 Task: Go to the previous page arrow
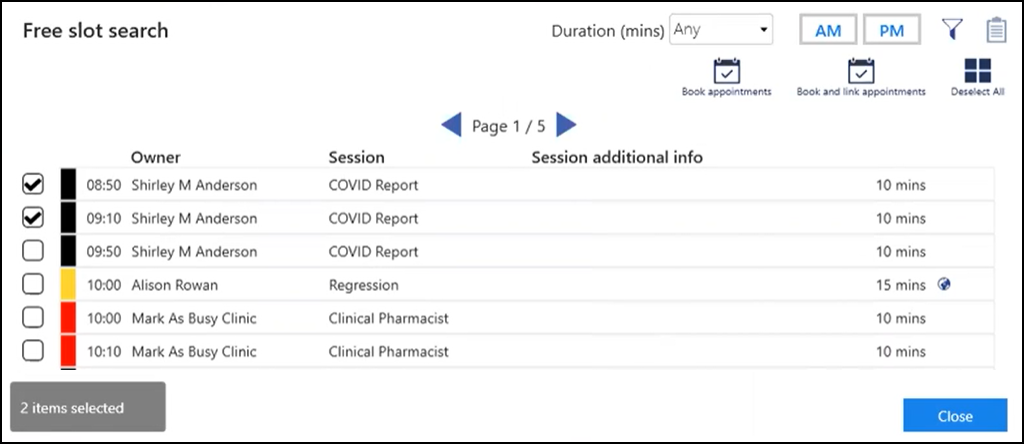pos(451,125)
